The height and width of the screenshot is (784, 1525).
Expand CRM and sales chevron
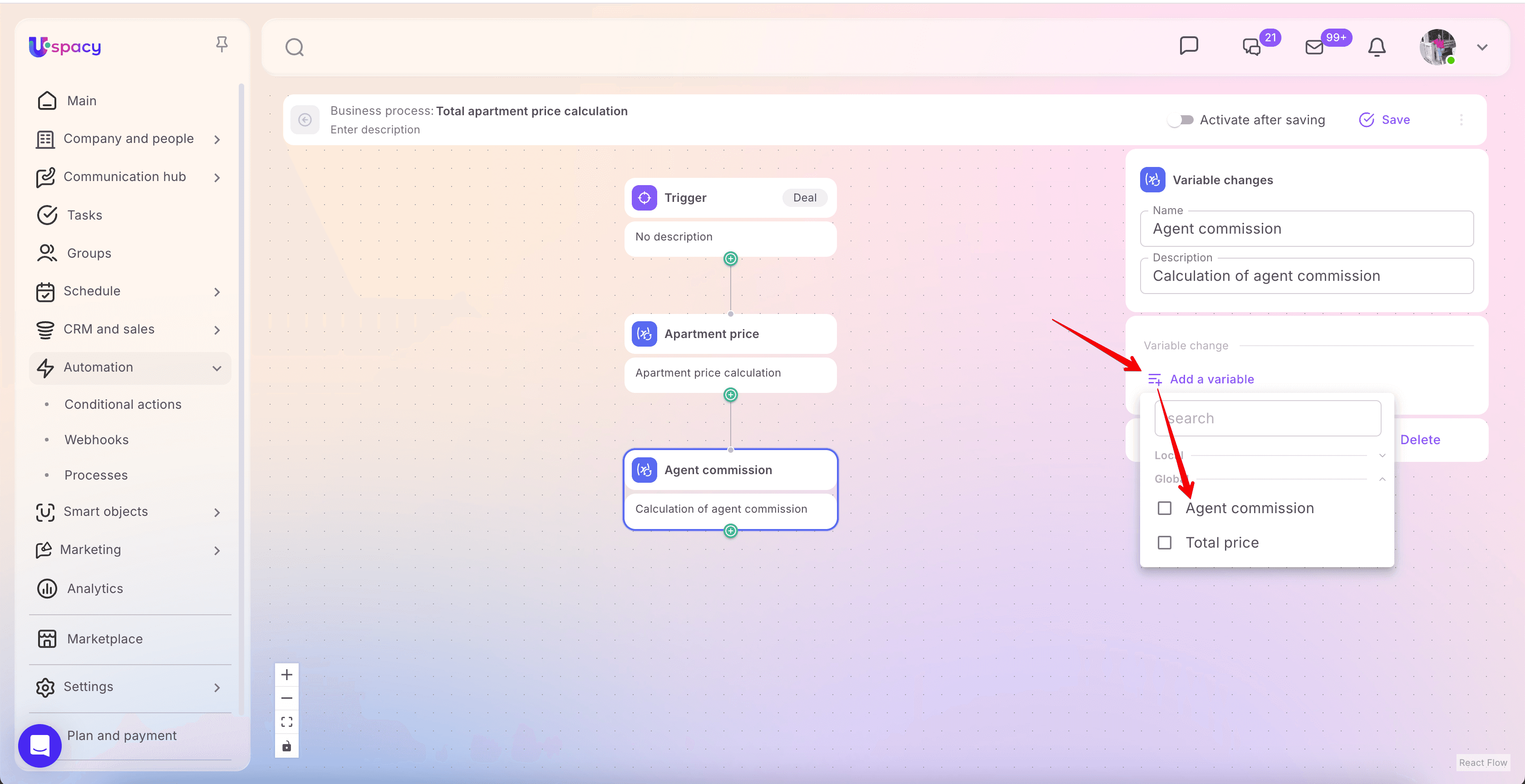[217, 329]
